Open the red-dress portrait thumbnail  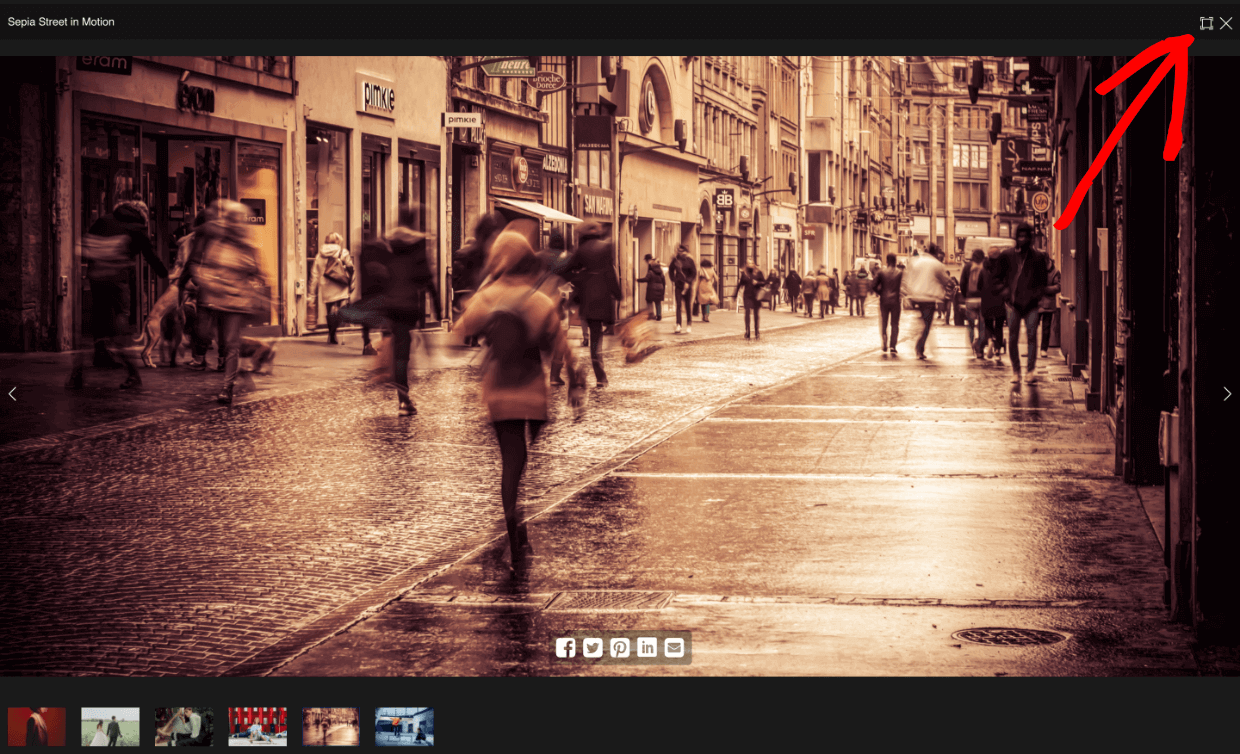(x=37, y=726)
